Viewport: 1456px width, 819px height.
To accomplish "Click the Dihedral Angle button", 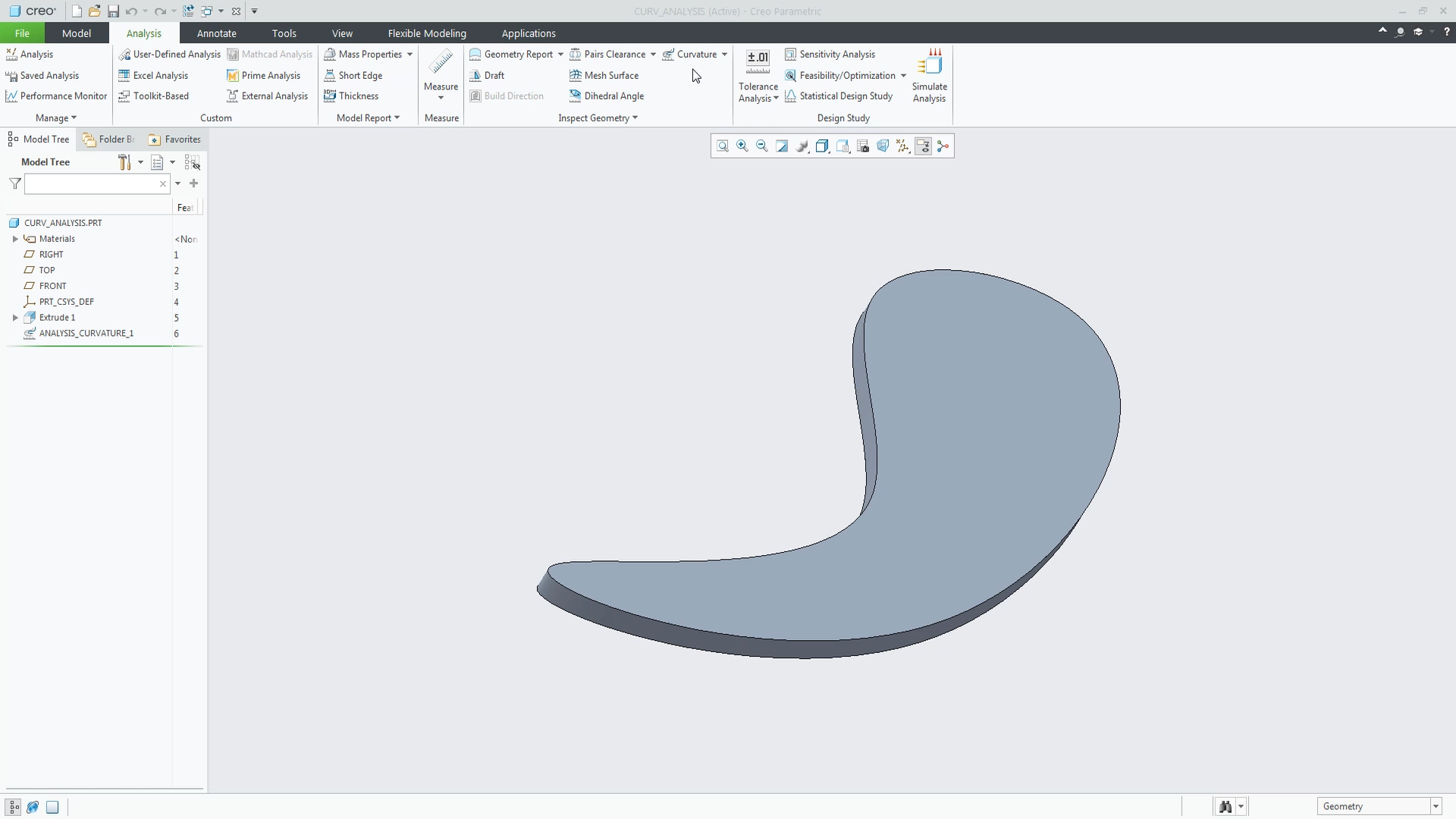I will 607,96.
